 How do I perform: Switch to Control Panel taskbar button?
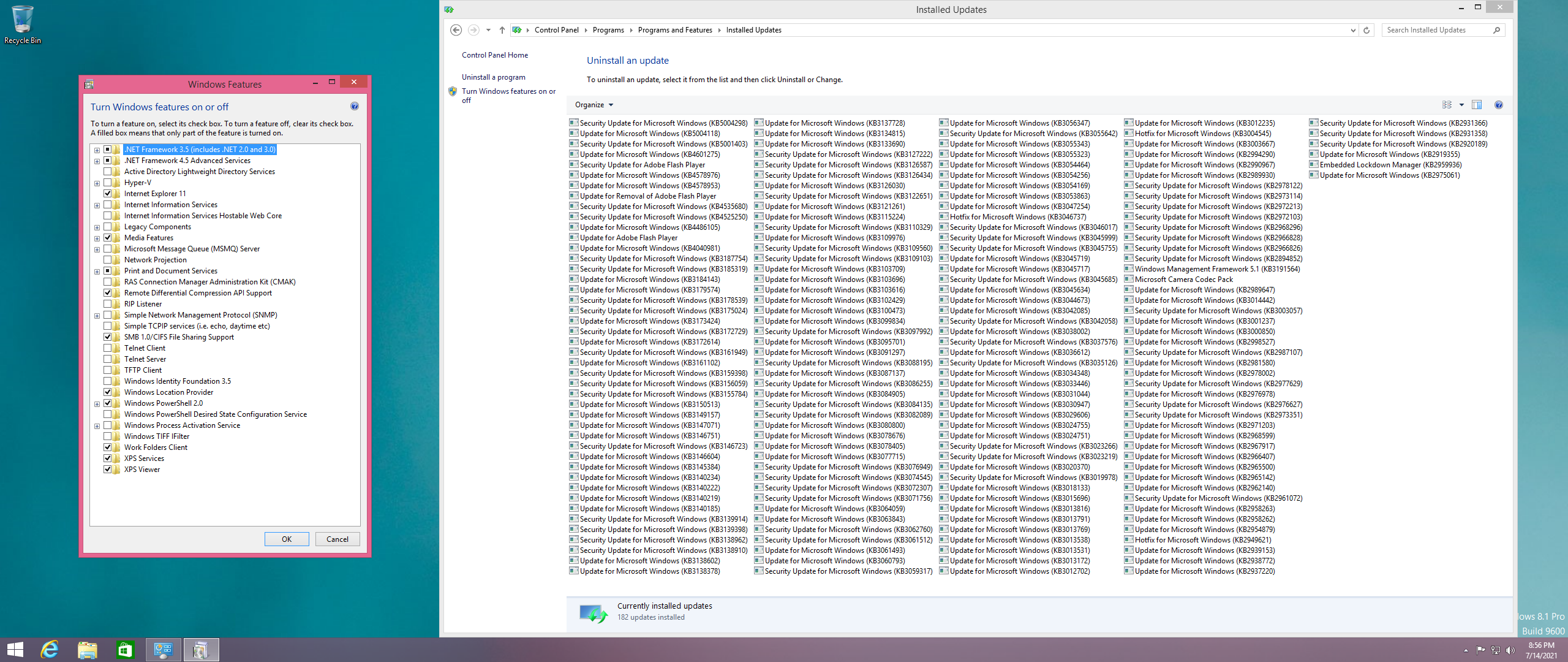(x=164, y=650)
